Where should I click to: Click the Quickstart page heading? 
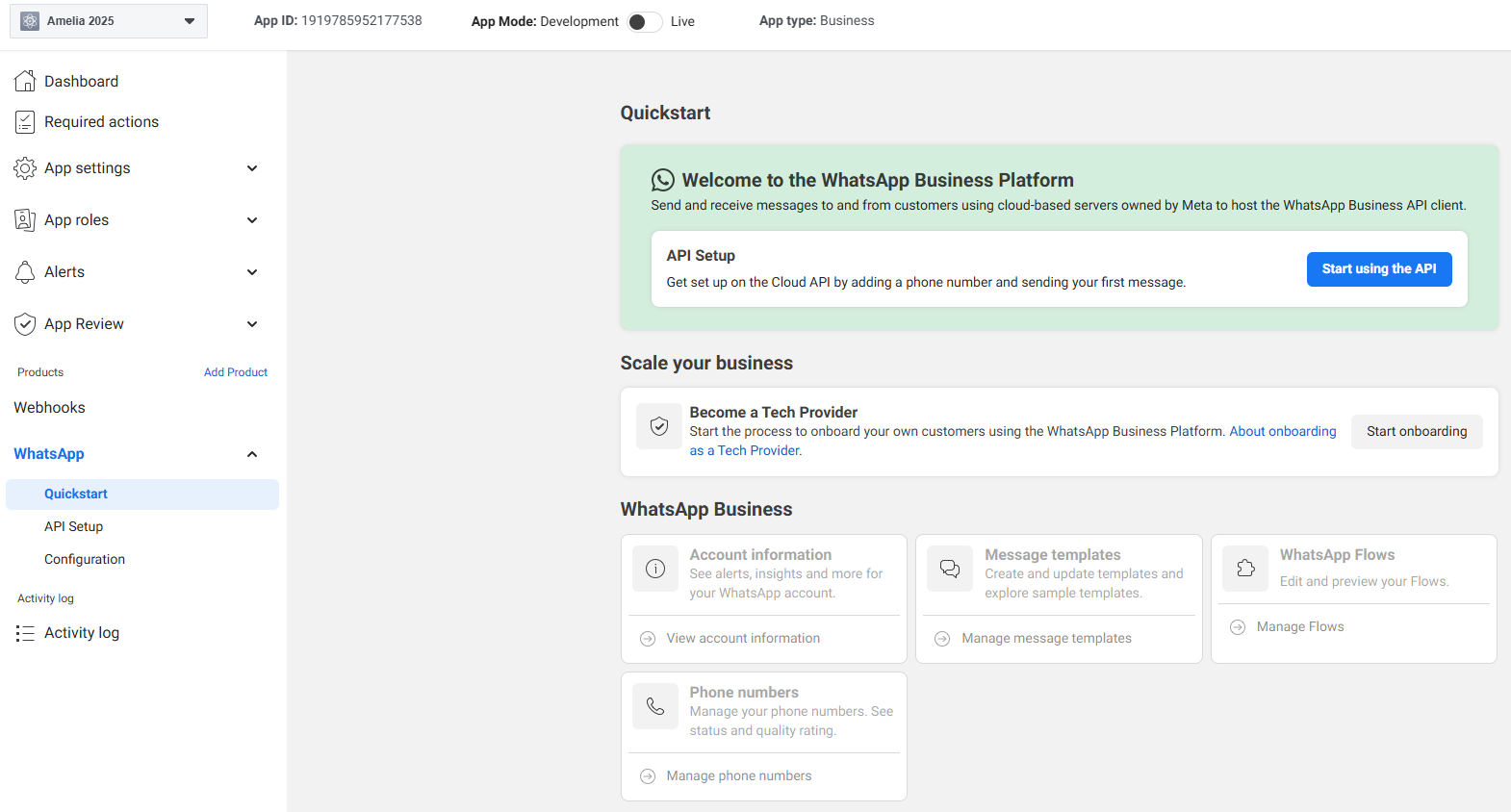tap(665, 114)
